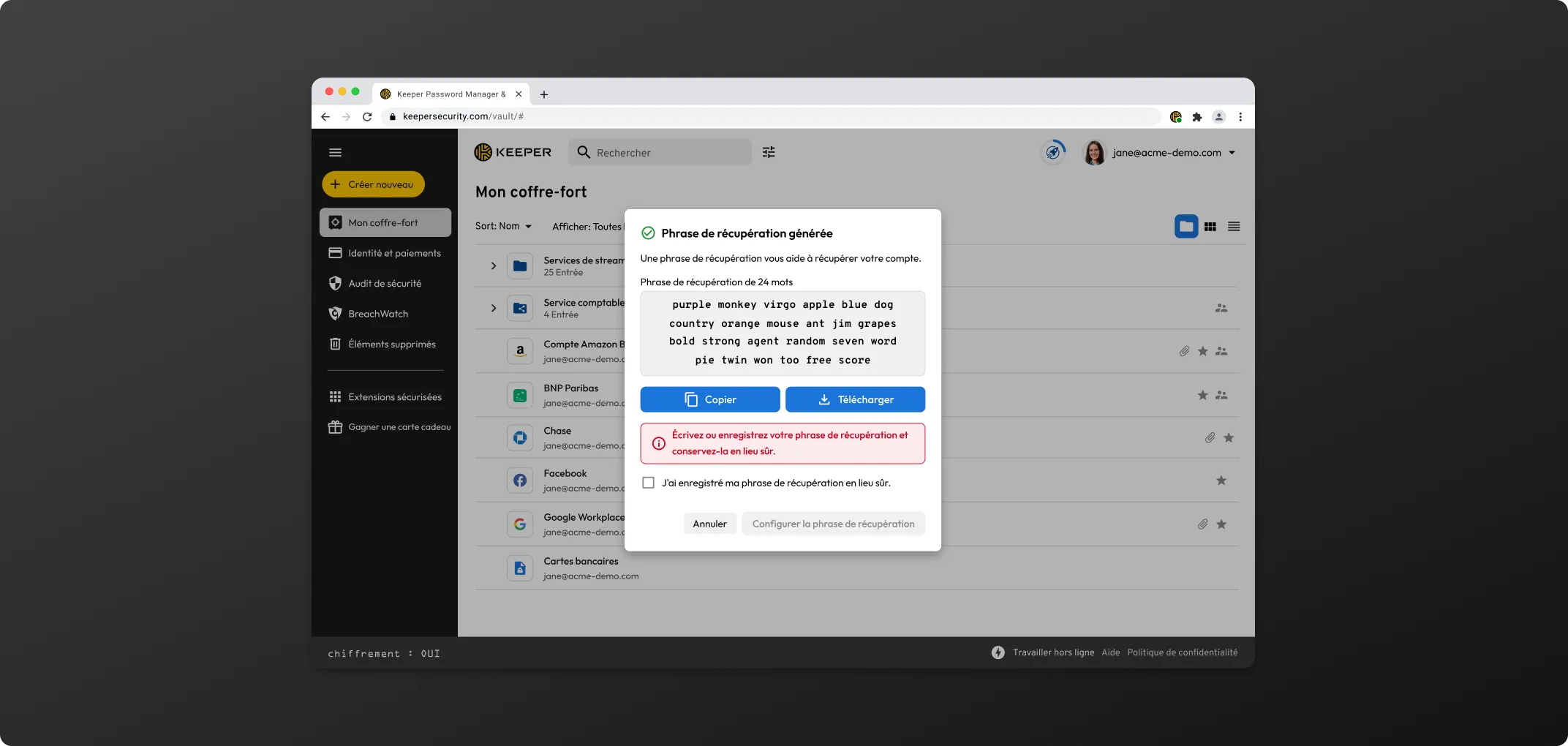Click the Keeper logo

[x=513, y=152]
